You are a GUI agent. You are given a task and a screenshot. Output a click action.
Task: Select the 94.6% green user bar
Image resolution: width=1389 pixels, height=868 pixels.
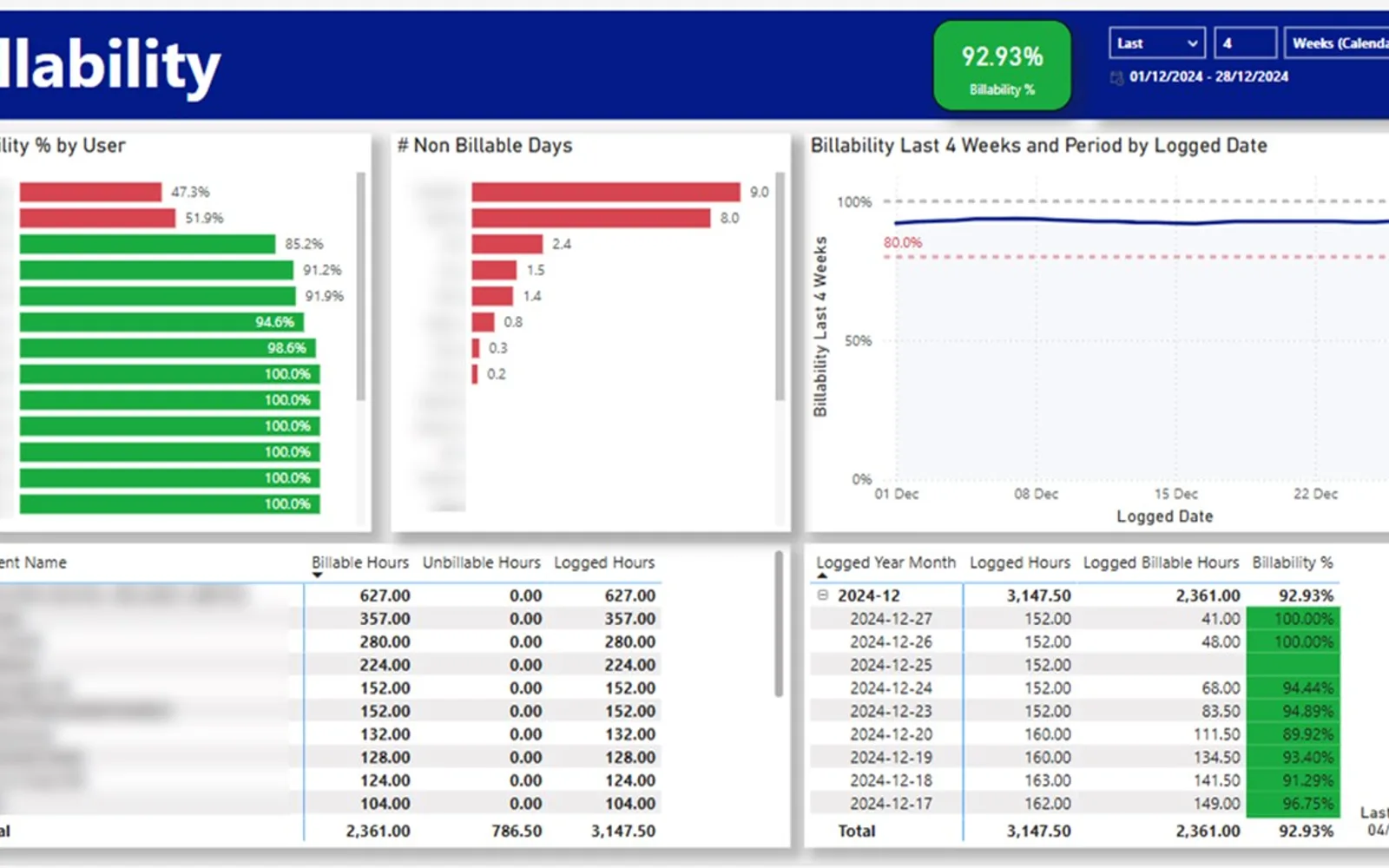[x=161, y=322]
